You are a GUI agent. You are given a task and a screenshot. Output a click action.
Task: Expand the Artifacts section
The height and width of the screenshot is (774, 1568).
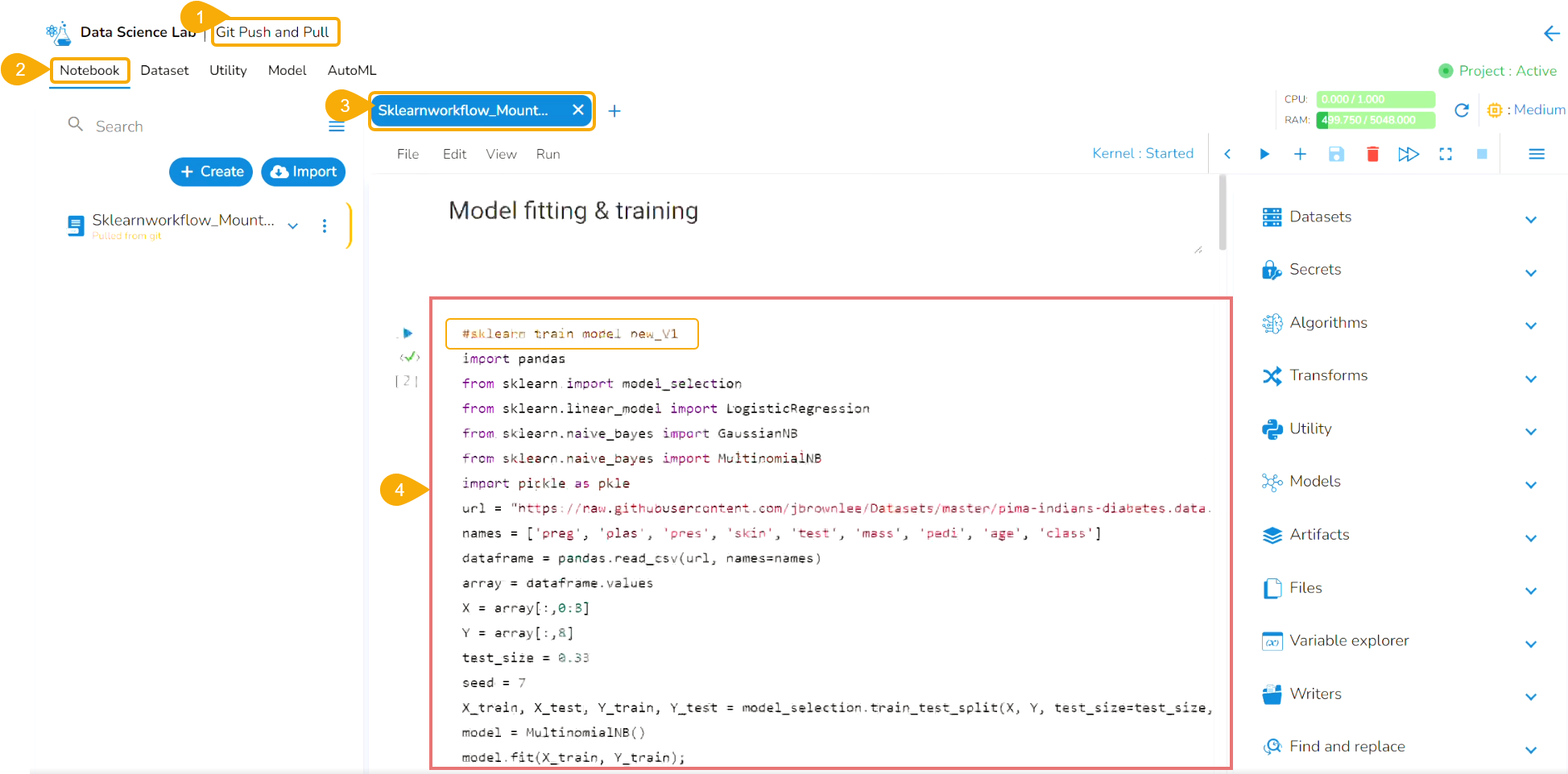tap(1531, 537)
